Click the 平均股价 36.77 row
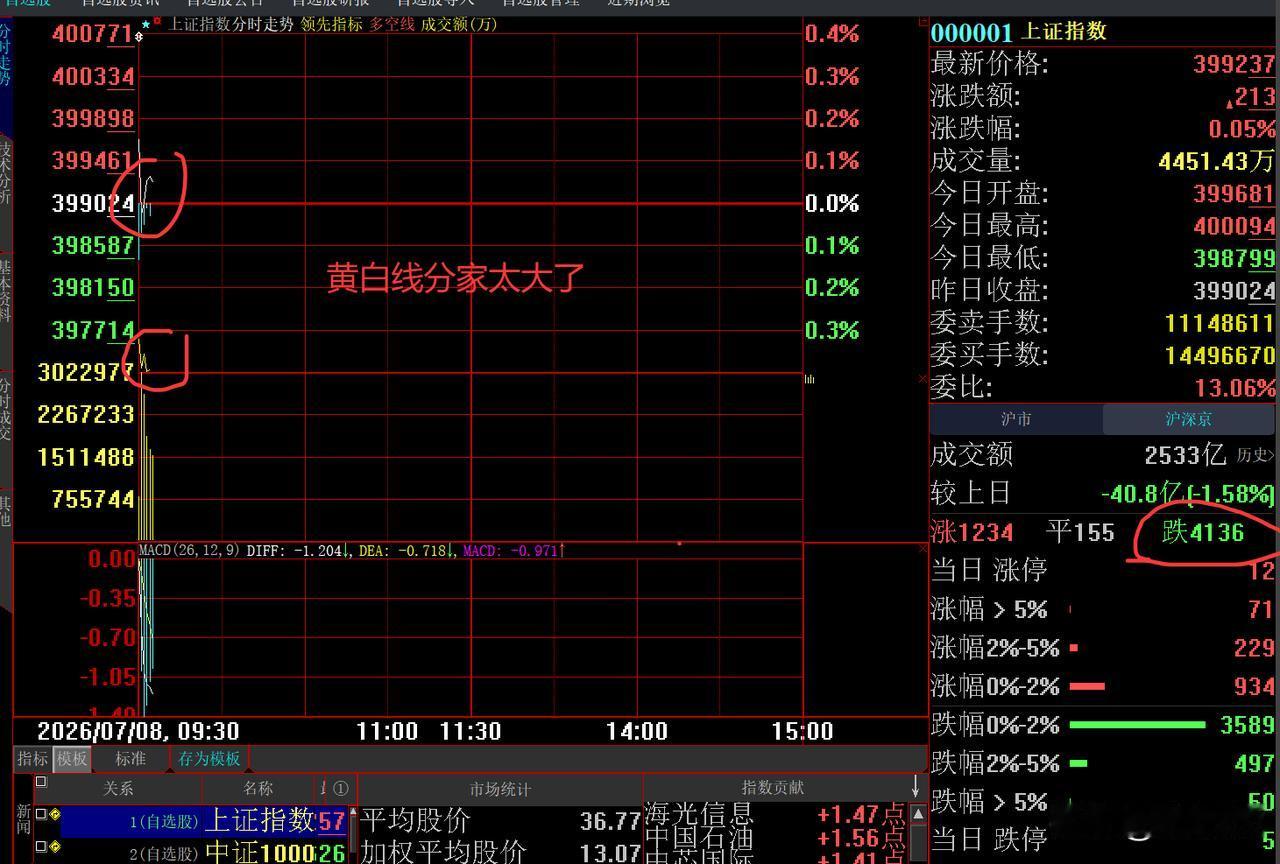 [x=500, y=822]
